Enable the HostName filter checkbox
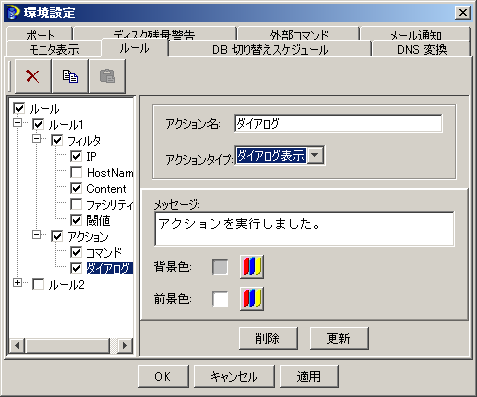This screenshot has width=477, height=397. 76,172
